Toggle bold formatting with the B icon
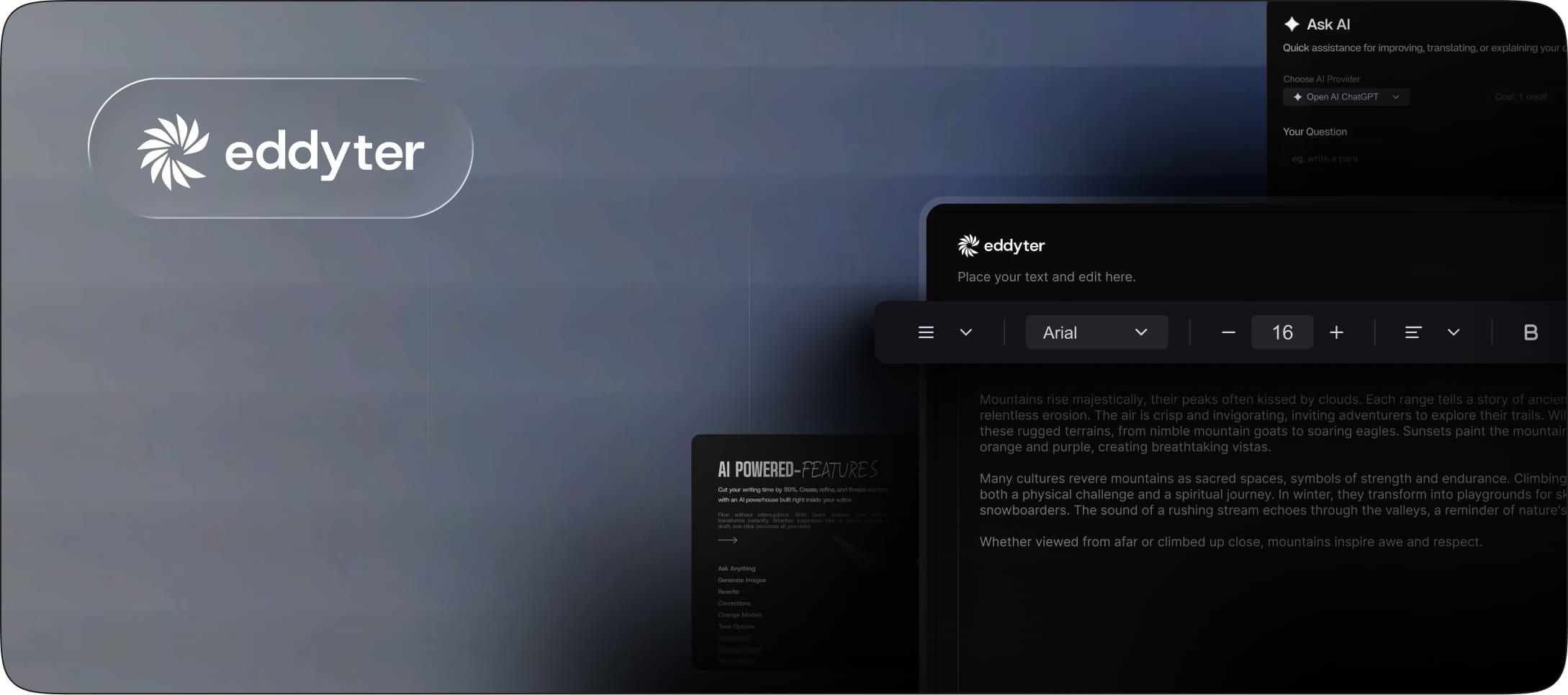1568x695 pixels. coord(1531,332)
